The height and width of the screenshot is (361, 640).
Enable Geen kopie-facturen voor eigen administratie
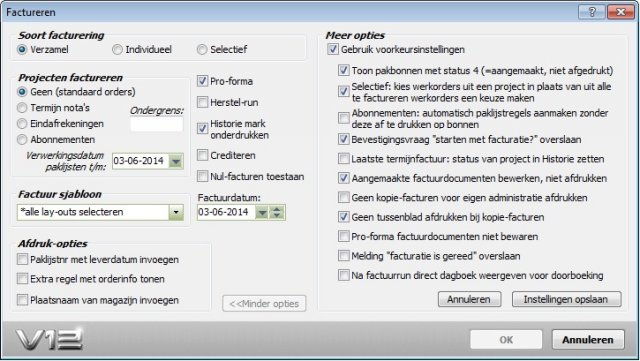344,198
